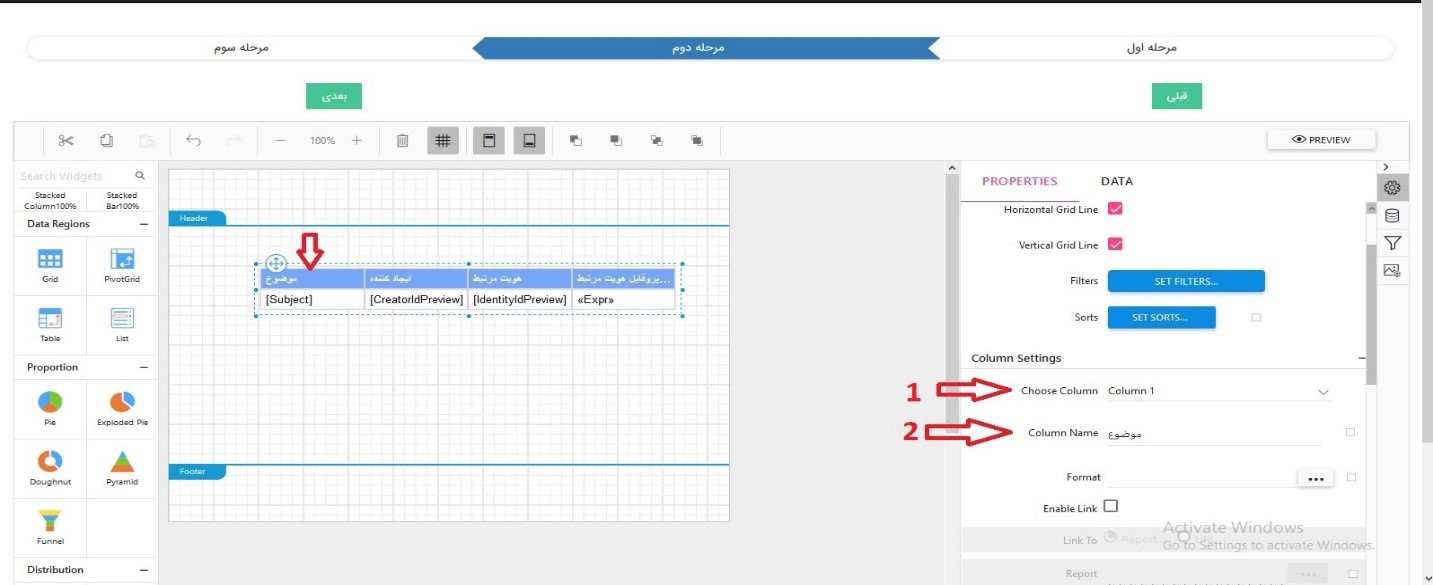Open the Choose Column dropdown
Screen dimensions: 1433x585
coord(1218,391)
